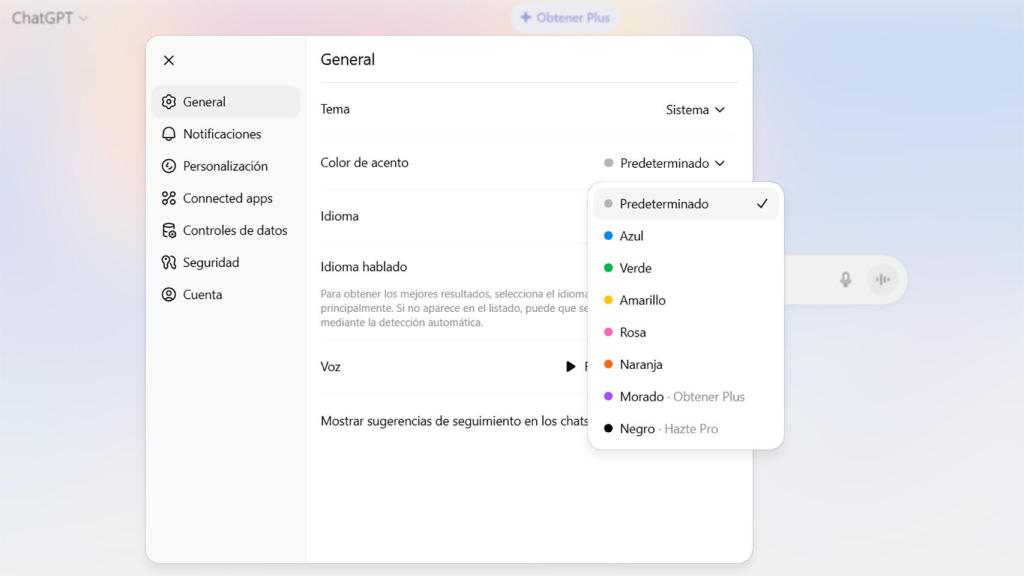Click the Obtener Plus button at top
Viewport: 1024px width, 576px height.
click(565, 18)
